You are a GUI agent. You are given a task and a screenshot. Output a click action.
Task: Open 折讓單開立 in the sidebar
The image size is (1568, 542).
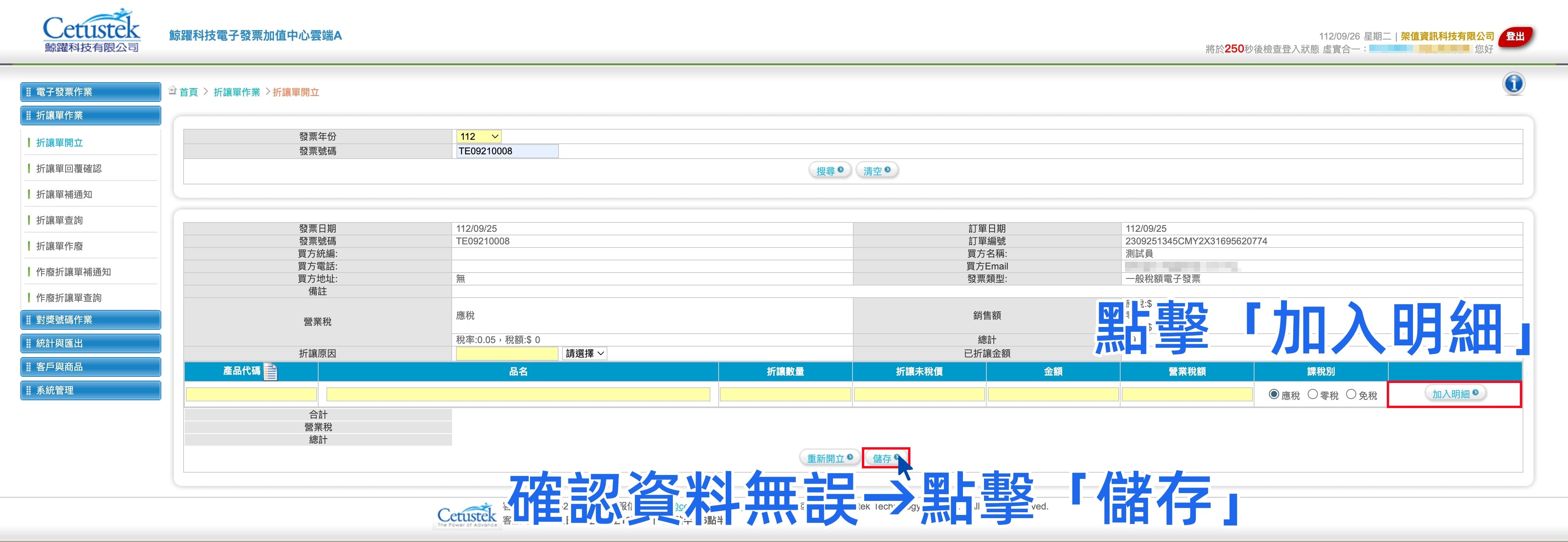[x=59, y=143]
